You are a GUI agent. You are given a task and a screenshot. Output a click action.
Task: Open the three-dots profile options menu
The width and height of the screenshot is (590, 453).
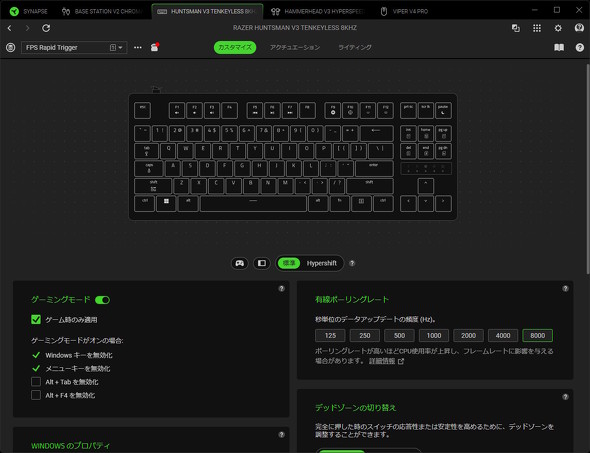(138, 47)
